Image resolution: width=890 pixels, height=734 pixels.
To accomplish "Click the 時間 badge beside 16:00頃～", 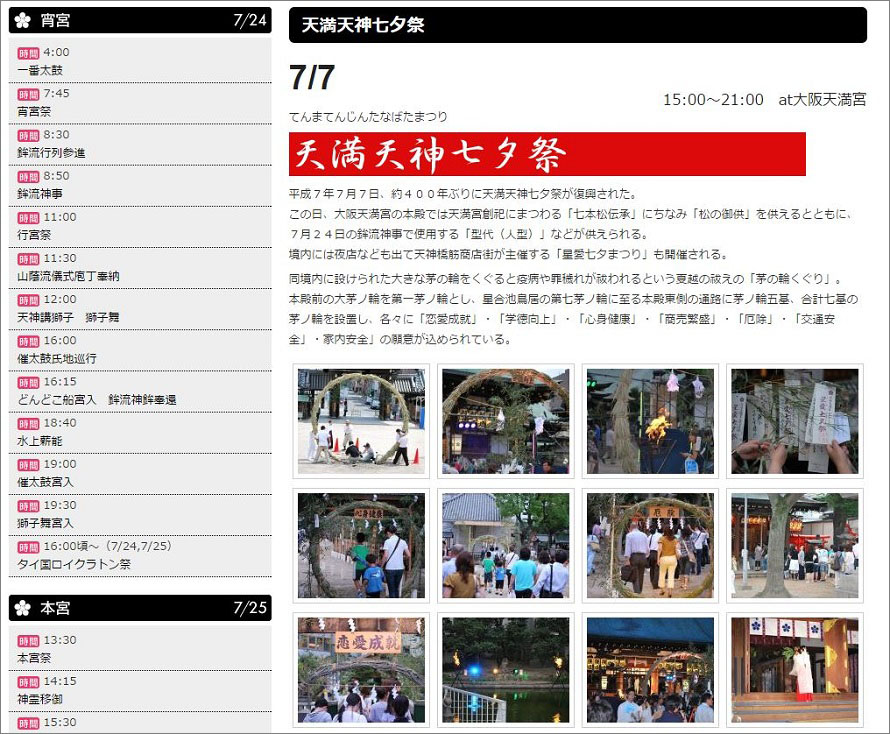I will click(x=28, y=547).
